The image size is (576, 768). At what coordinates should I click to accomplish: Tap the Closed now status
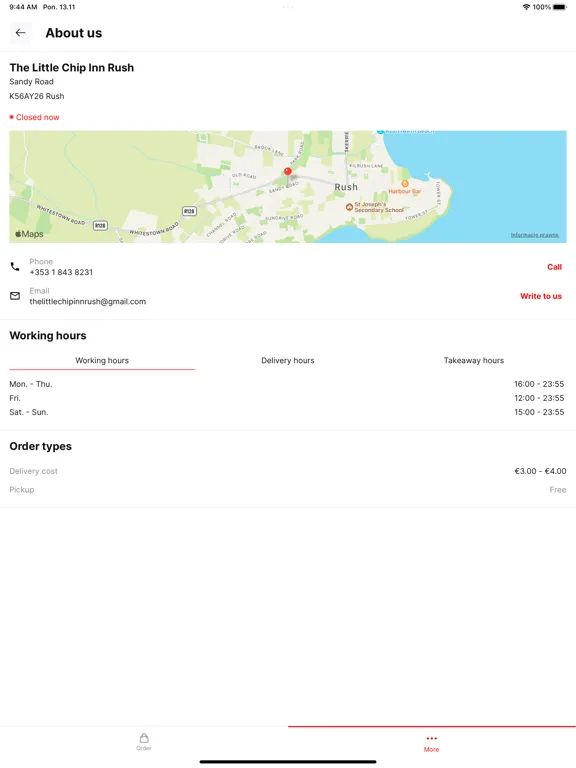click(34, 117)
